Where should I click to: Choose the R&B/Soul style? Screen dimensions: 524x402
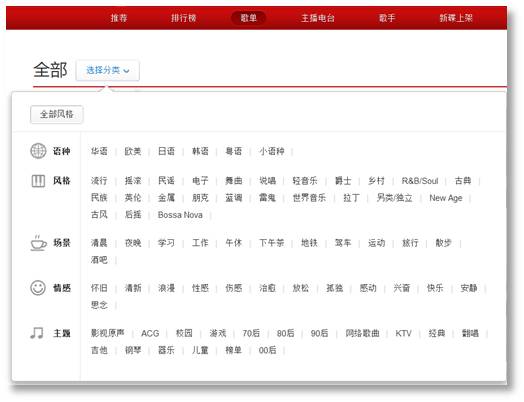pyautogui.click(x=420, y=181)
